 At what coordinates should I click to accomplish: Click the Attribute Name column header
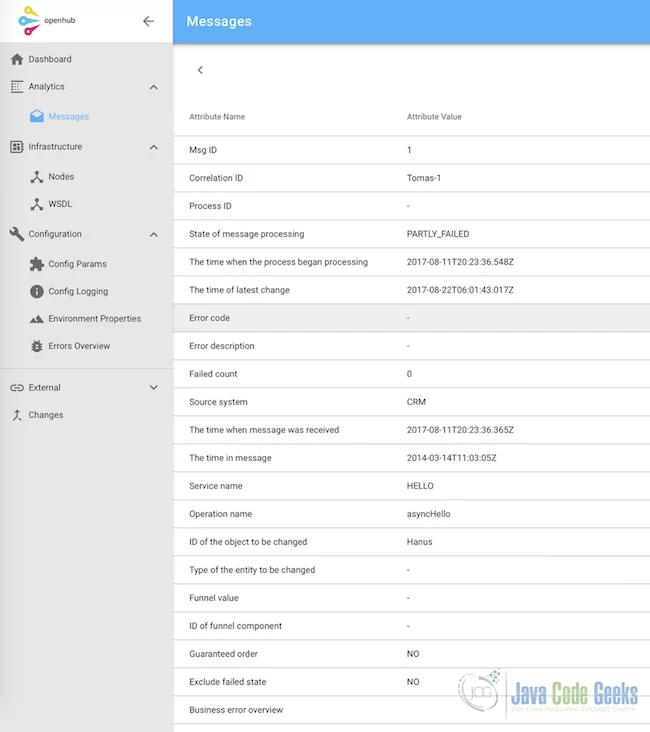pyautogui.click(x=217, y=117)
